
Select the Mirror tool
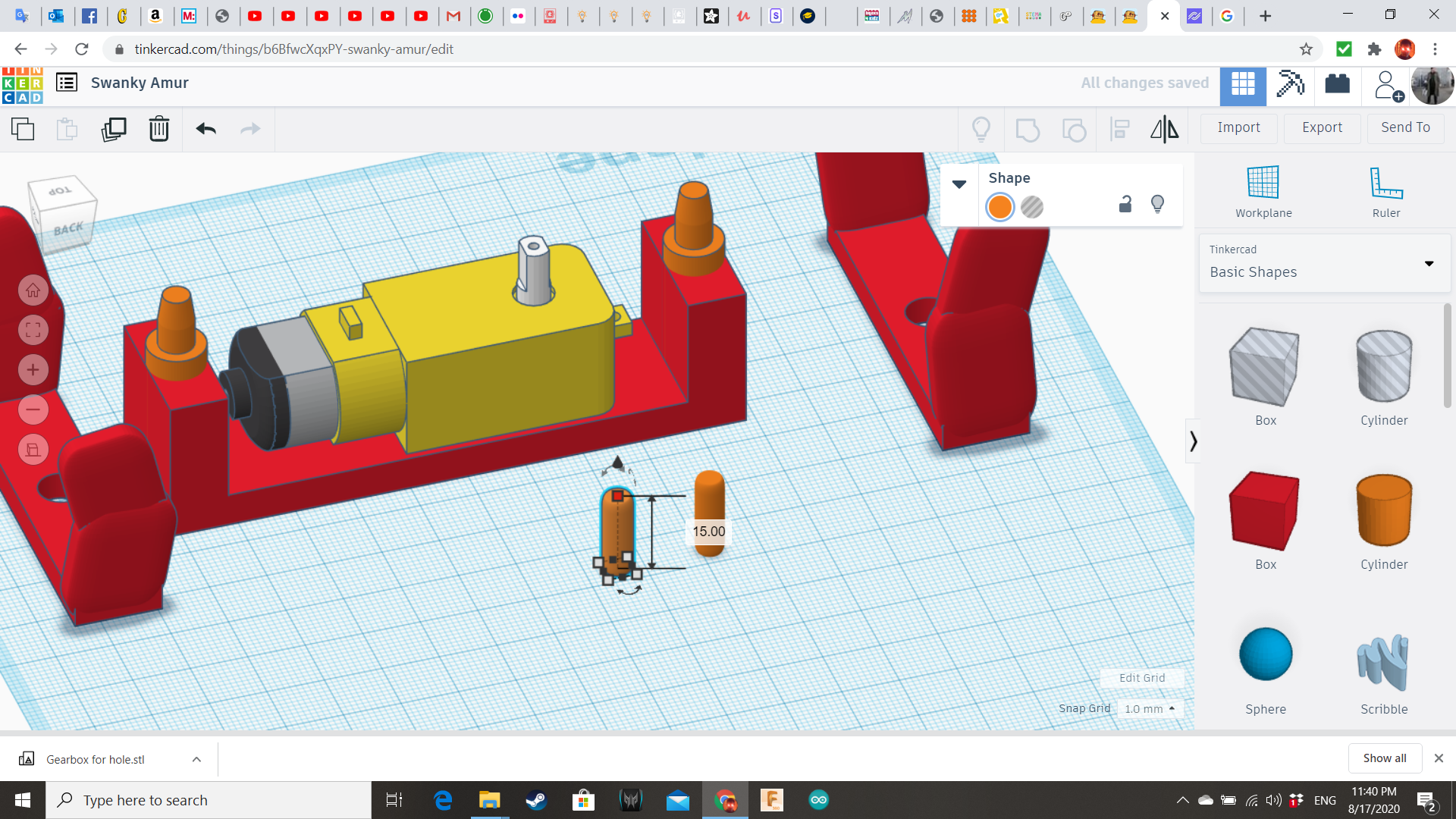pyautogui.click(x=1164, y=129)
